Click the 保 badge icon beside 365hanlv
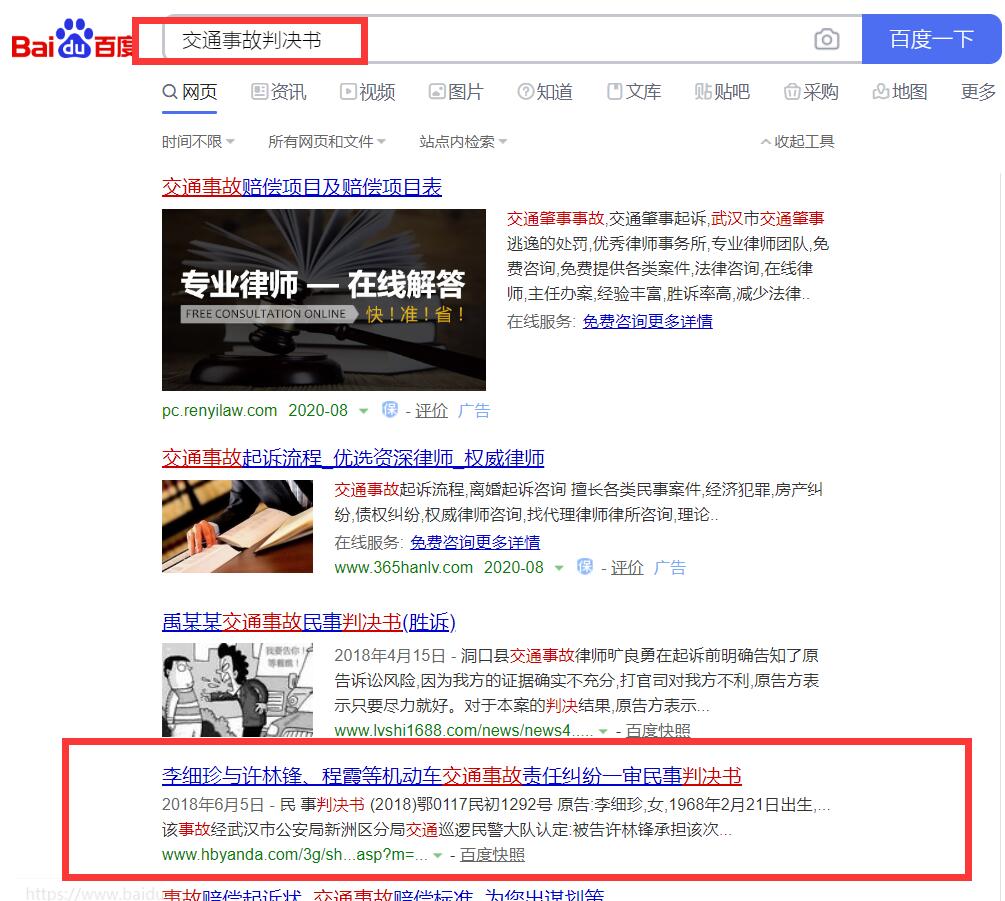Image resolution: width=1005 pixels, height=901 pixels. pos(585,566)
